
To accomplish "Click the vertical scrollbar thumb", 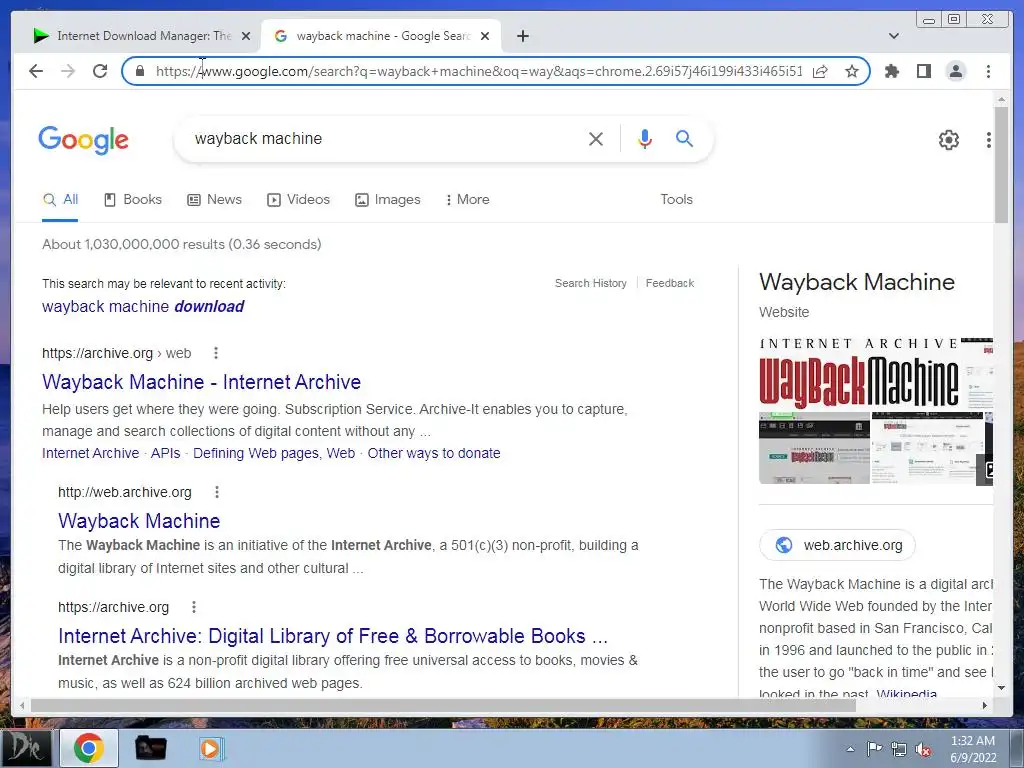I will (1000, 165).
